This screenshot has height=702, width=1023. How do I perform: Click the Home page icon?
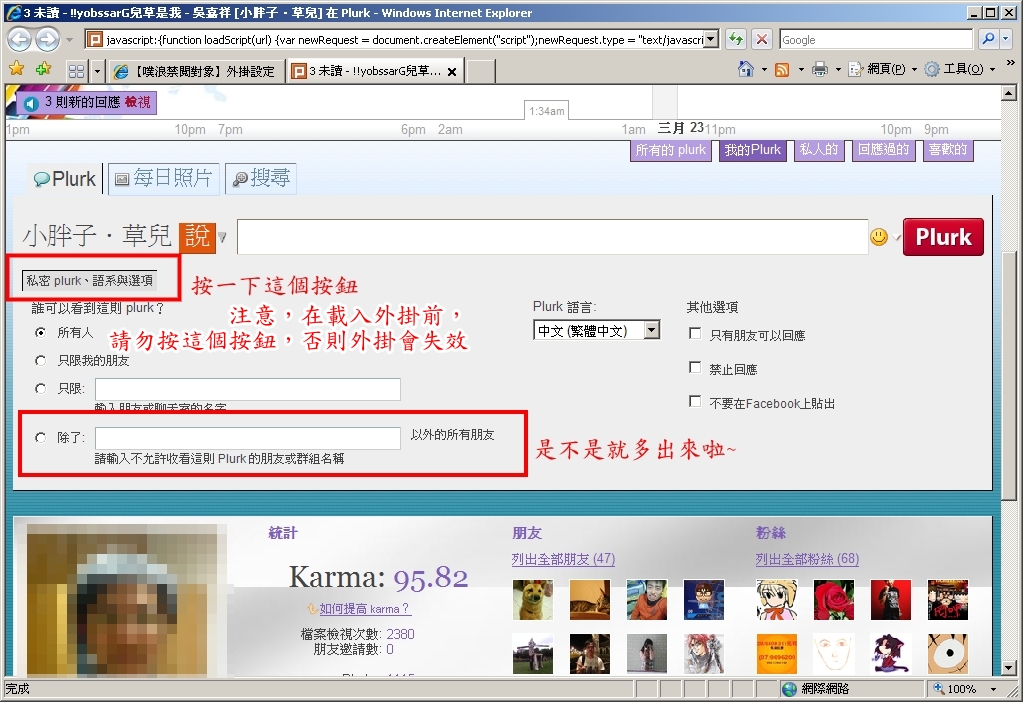click(745, 70)
